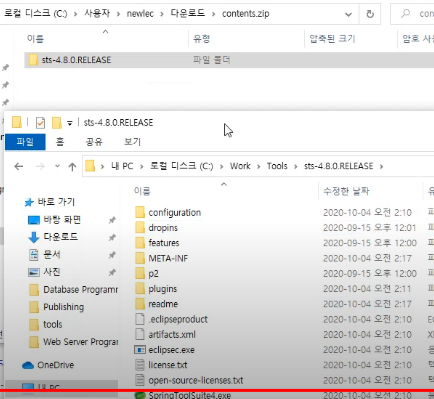Sort files by 이름 column in front window
This screenshot has width=434, height=399.
click(x=142, y=191)
